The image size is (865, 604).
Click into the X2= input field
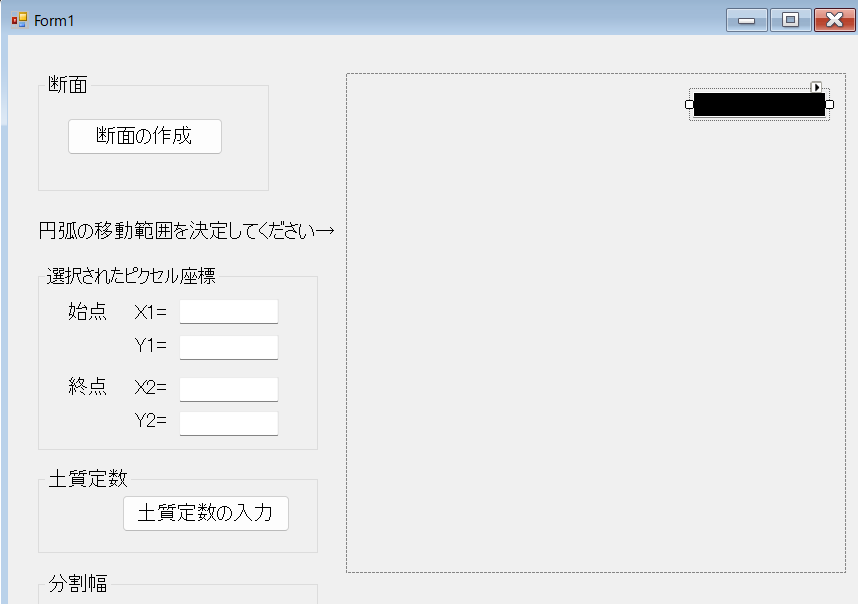tap(228, 388)
